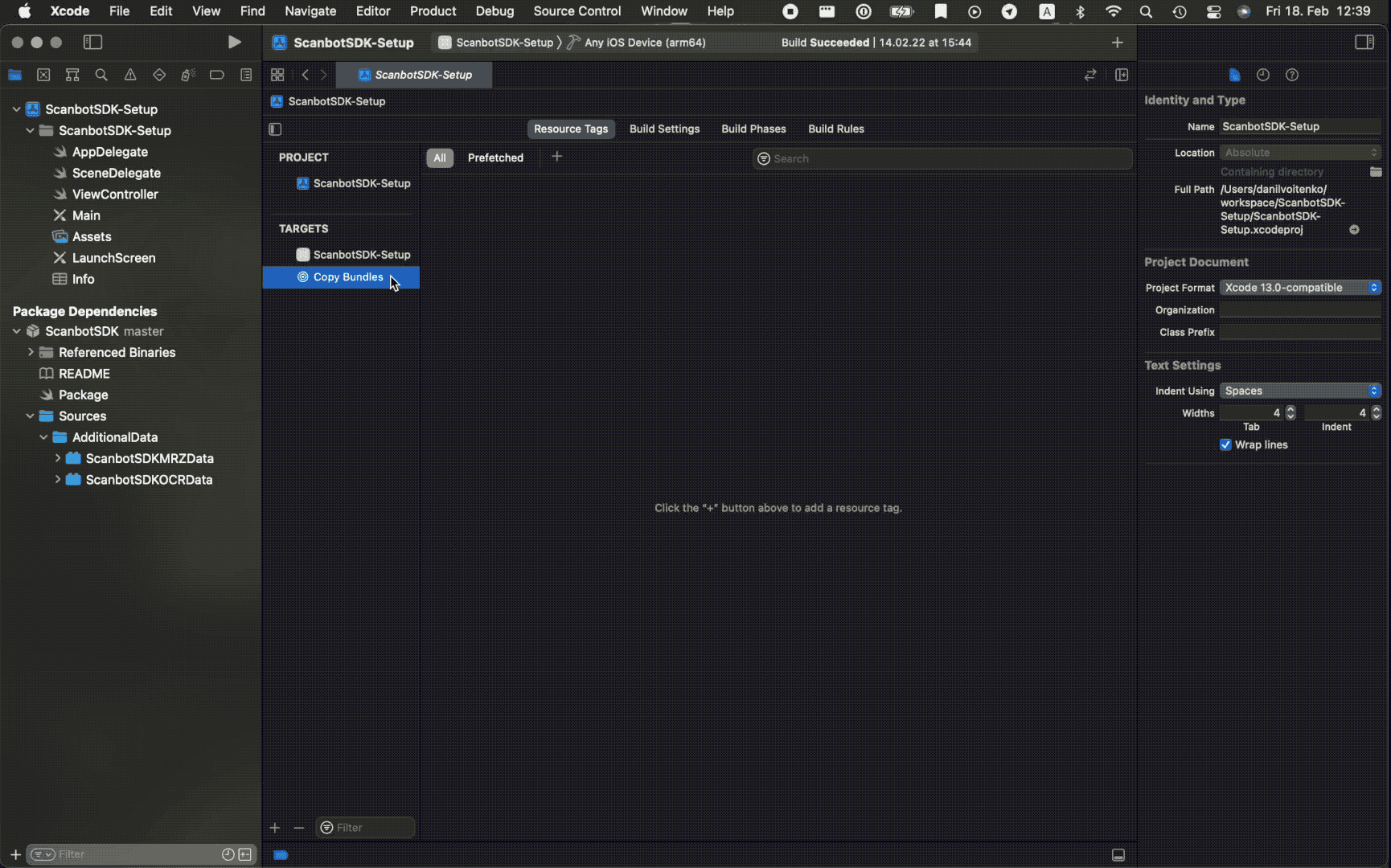Image resolution: width=1391 pixels, height=868 pixels.
Task: Toggle the left navigator sidebar
Action: point(93,42)
